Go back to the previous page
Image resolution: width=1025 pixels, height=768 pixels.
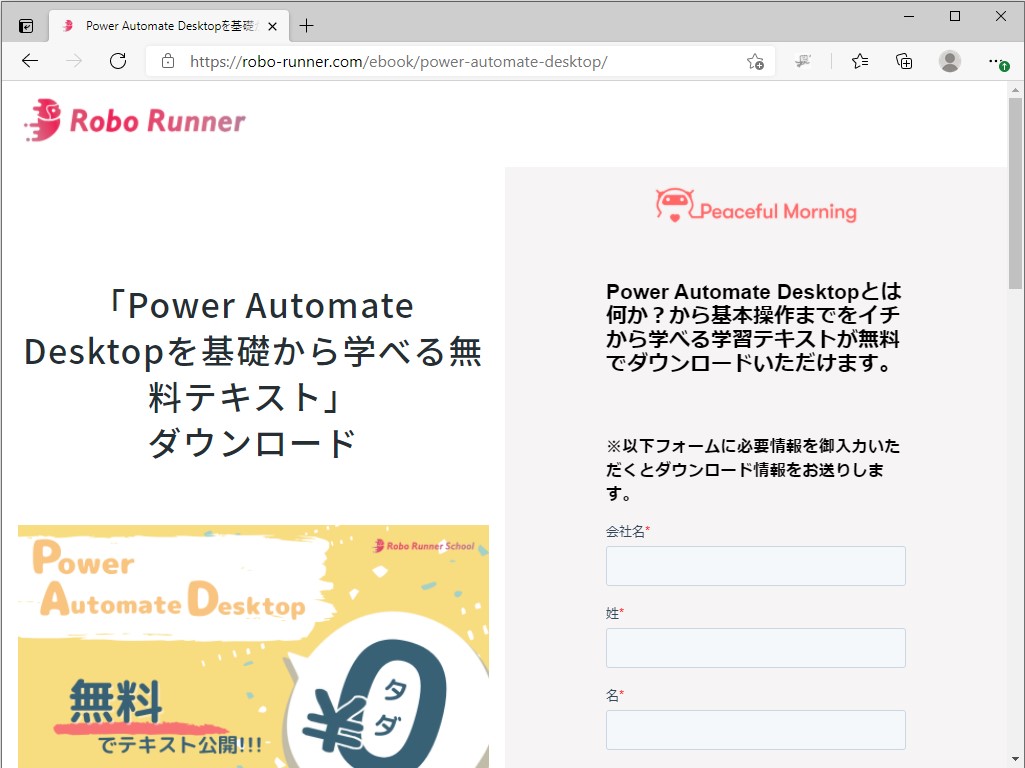click(x=29, y=60)
